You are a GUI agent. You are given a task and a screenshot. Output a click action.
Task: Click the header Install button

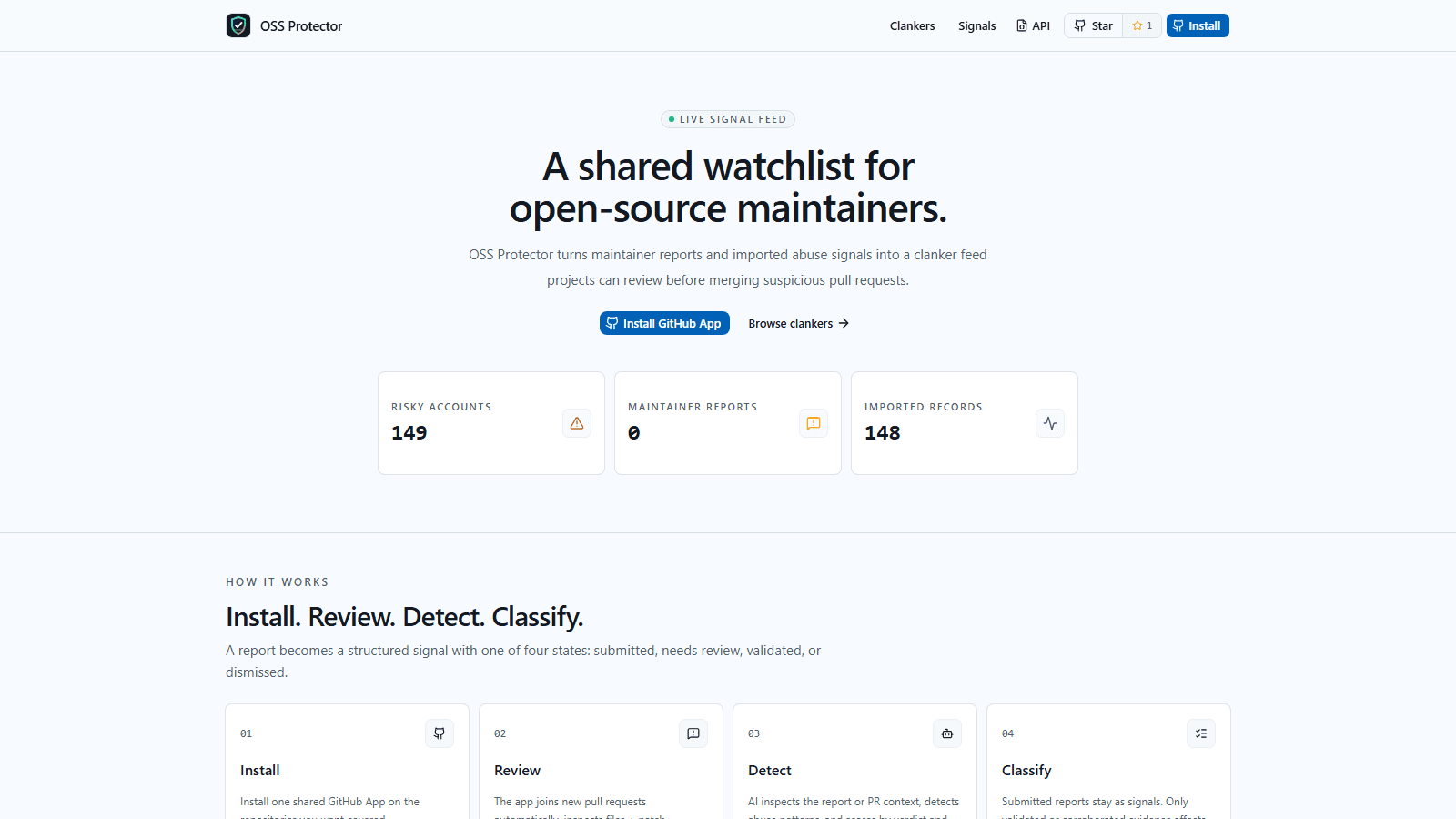pos(1198,25)
